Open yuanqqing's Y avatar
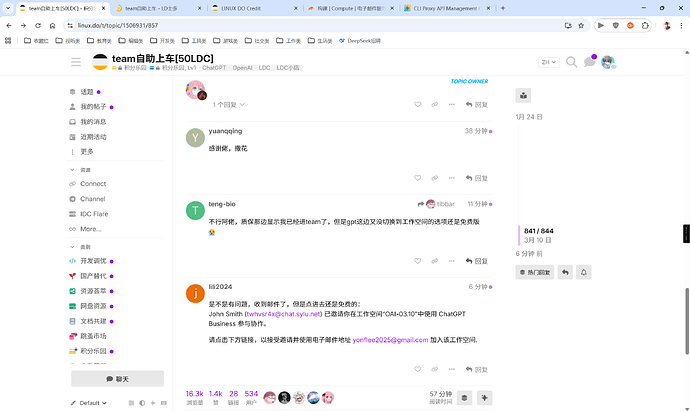 tap(195, 138)
